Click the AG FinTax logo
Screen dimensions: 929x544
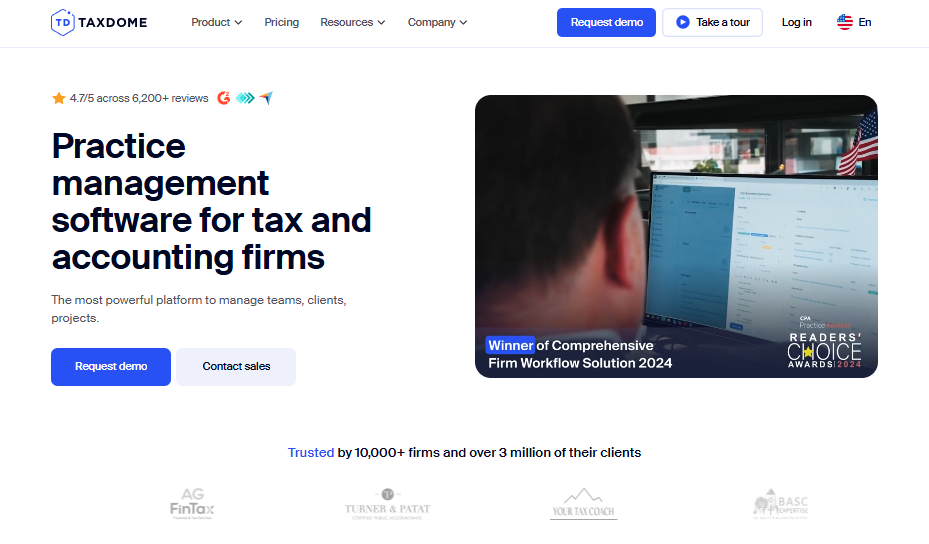click(x=192, y=503)
